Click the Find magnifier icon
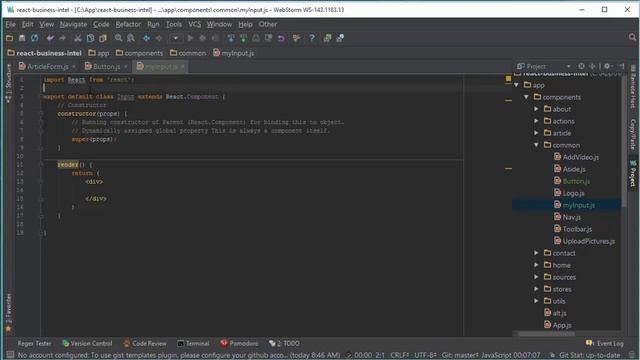 [x=118, y=38]
